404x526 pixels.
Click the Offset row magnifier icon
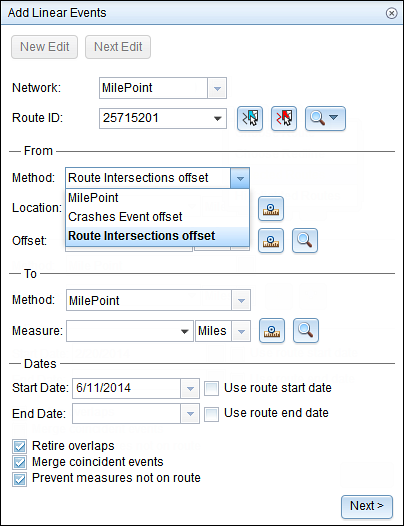click(x=305, y=241)
